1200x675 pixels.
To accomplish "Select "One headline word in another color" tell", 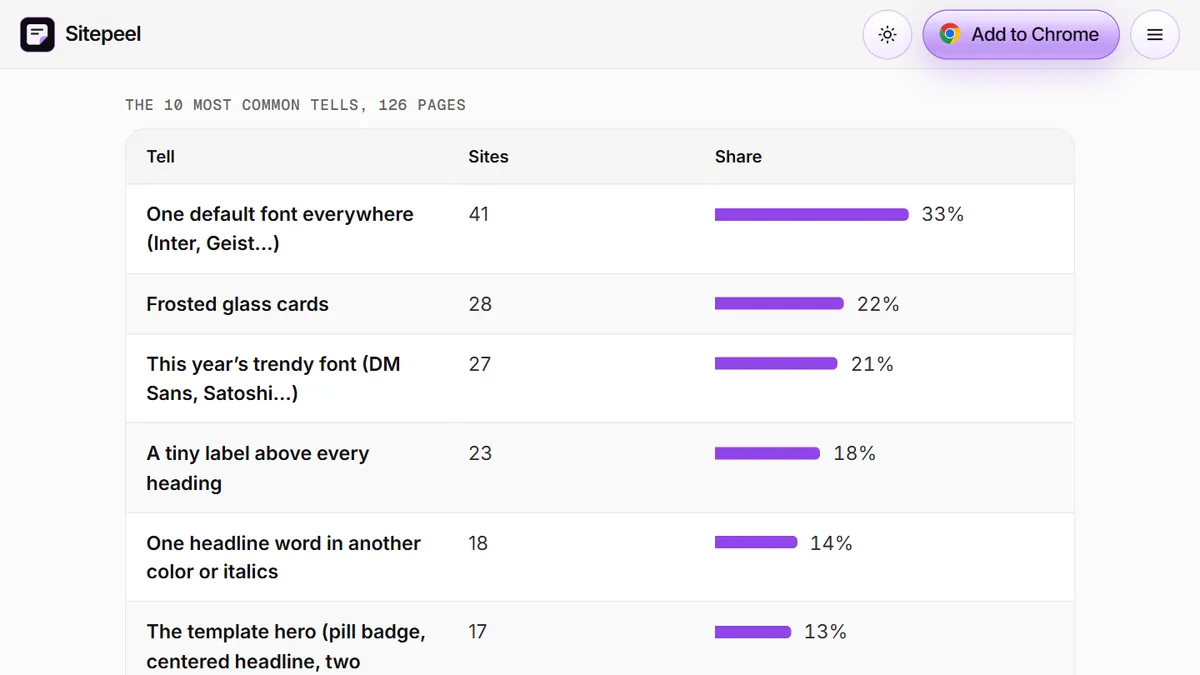I will tap(284, 557).
